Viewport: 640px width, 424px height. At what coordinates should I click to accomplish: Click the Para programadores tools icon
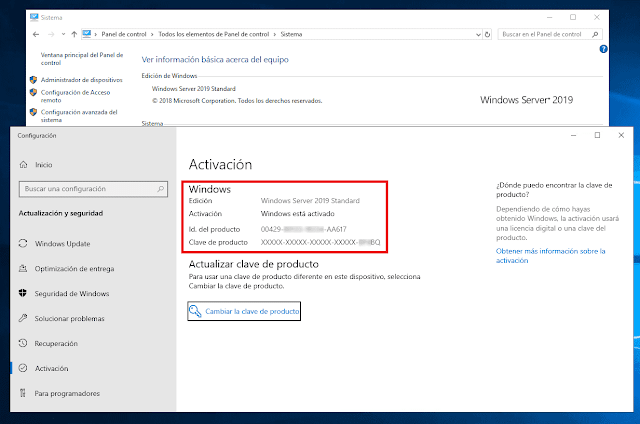(23, 393)
